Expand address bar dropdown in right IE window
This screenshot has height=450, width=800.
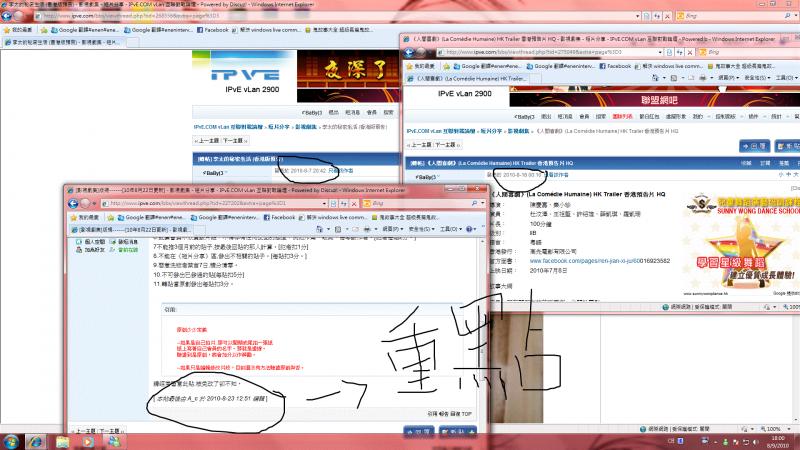(660, 53)
